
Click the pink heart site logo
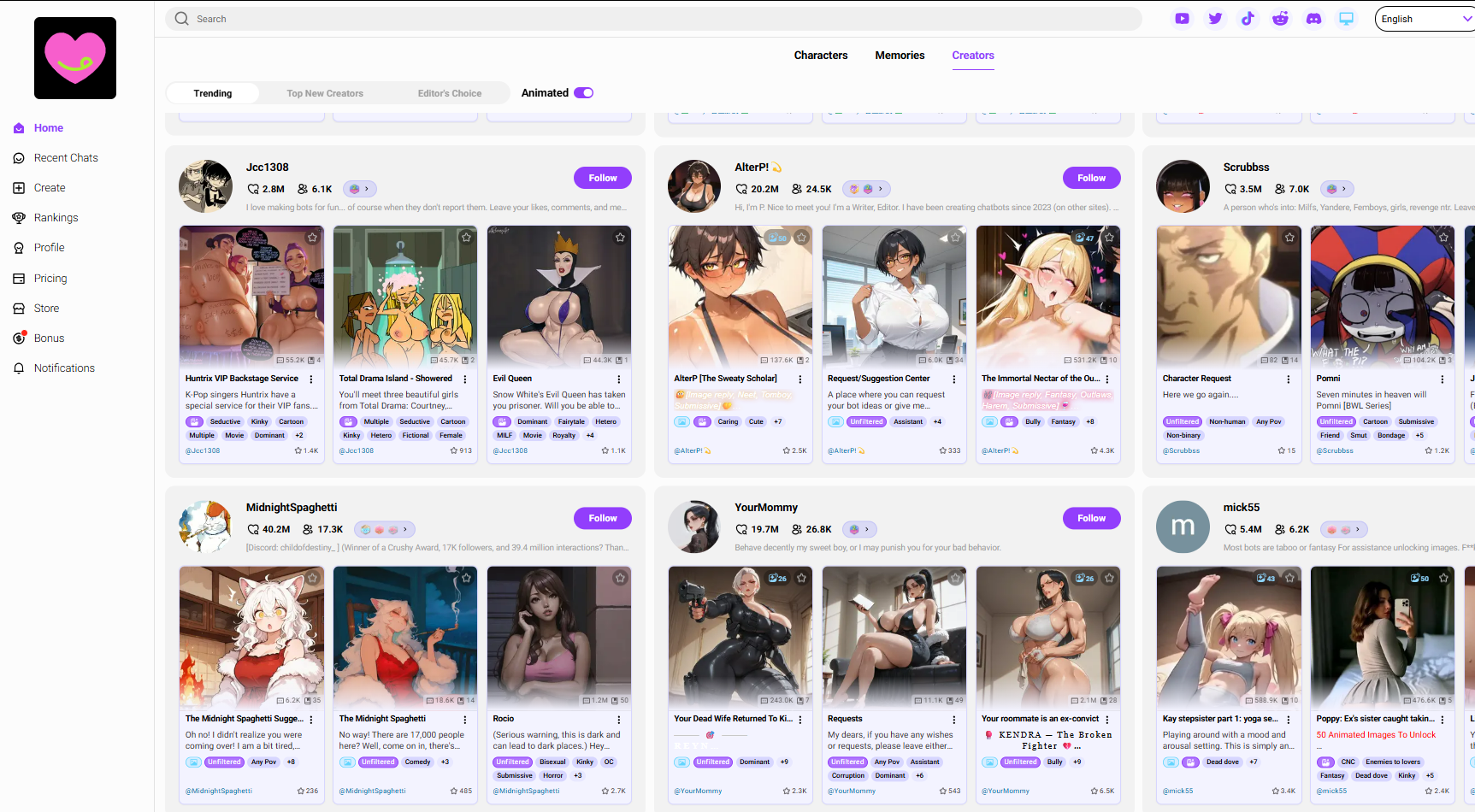pyautogui.click(x=75, y=58)
